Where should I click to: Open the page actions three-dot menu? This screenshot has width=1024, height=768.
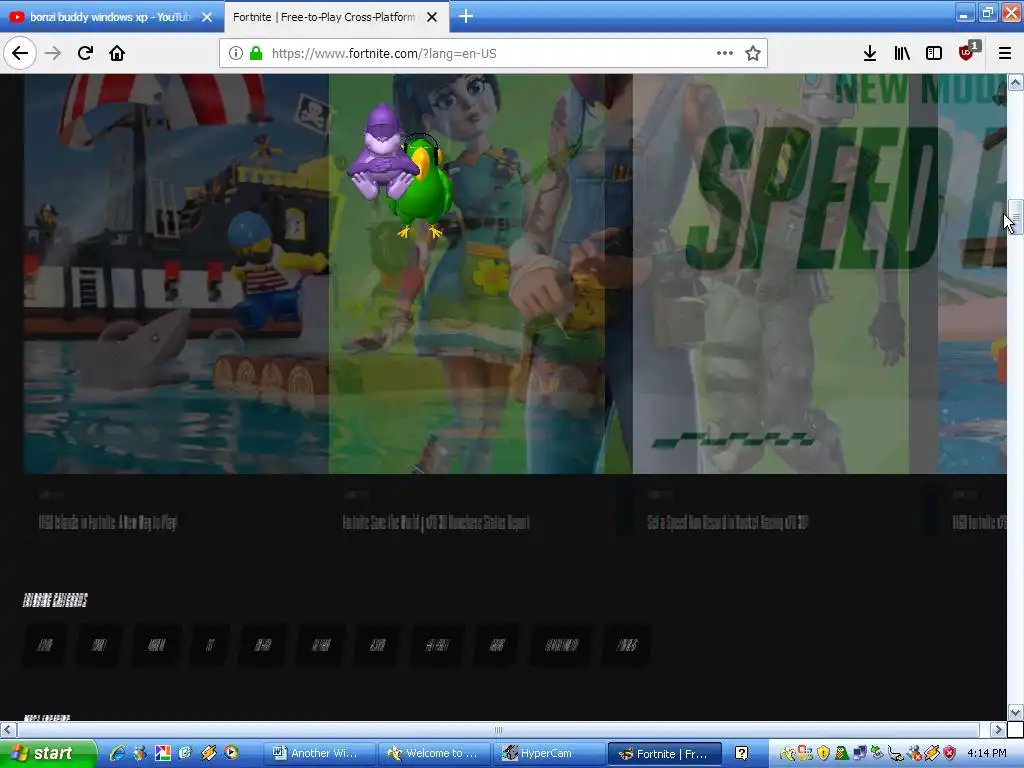(725, 53)
